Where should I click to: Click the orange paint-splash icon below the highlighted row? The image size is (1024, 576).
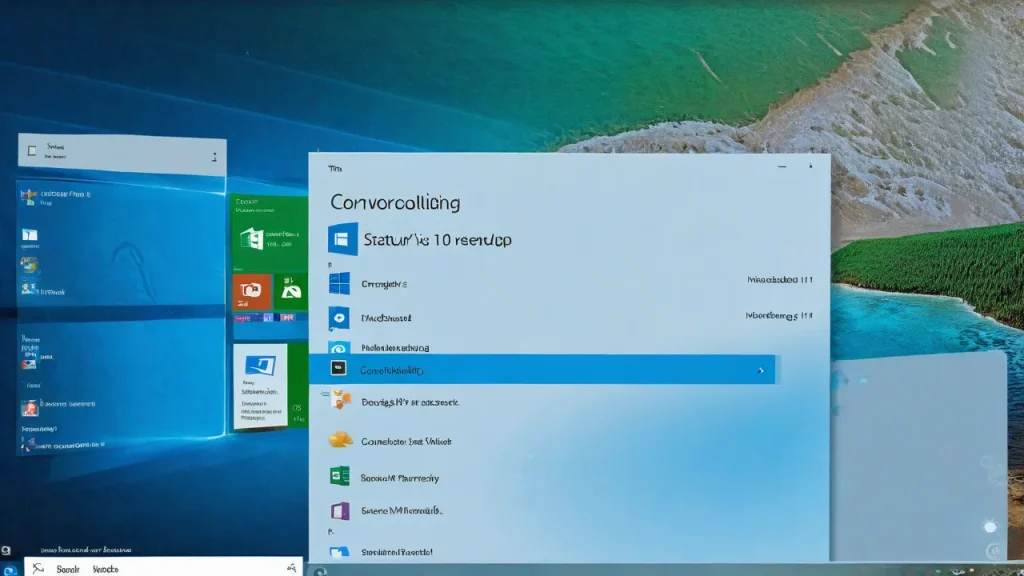pyautogui.click(x=340, y=398)
